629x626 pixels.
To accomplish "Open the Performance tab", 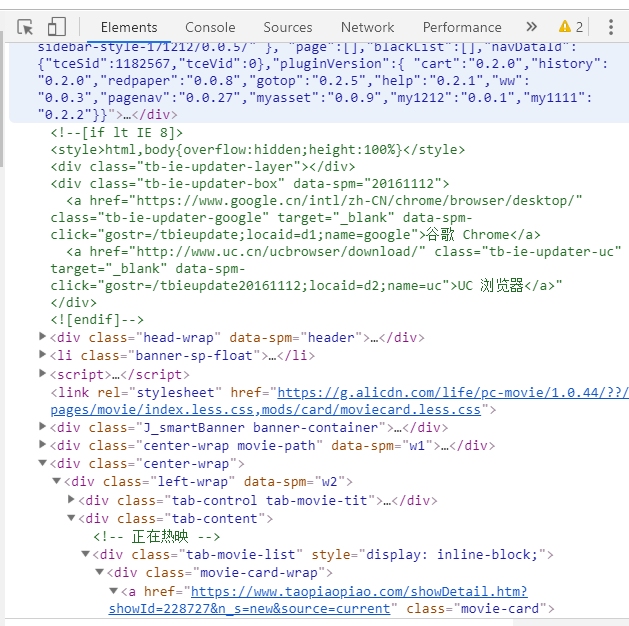I will pos(462,27).
